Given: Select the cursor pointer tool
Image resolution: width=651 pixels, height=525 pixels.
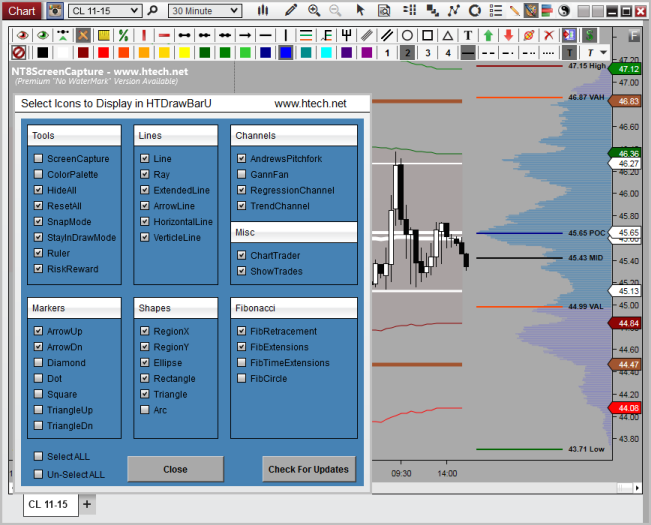Looking at the screenshot, I should [x=360, y=10].
